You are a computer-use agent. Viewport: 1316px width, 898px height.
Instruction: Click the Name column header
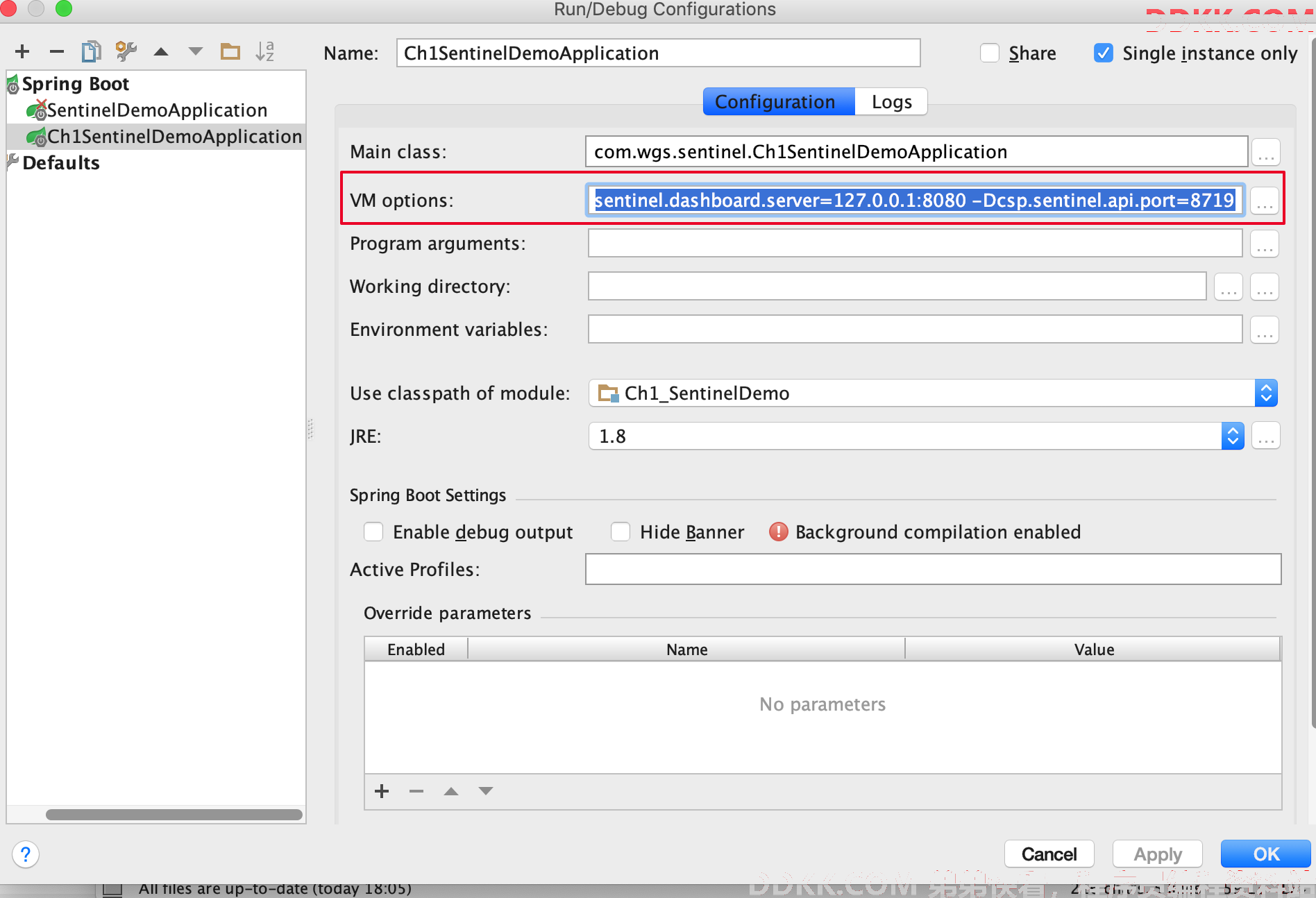(x=686, y=650)
